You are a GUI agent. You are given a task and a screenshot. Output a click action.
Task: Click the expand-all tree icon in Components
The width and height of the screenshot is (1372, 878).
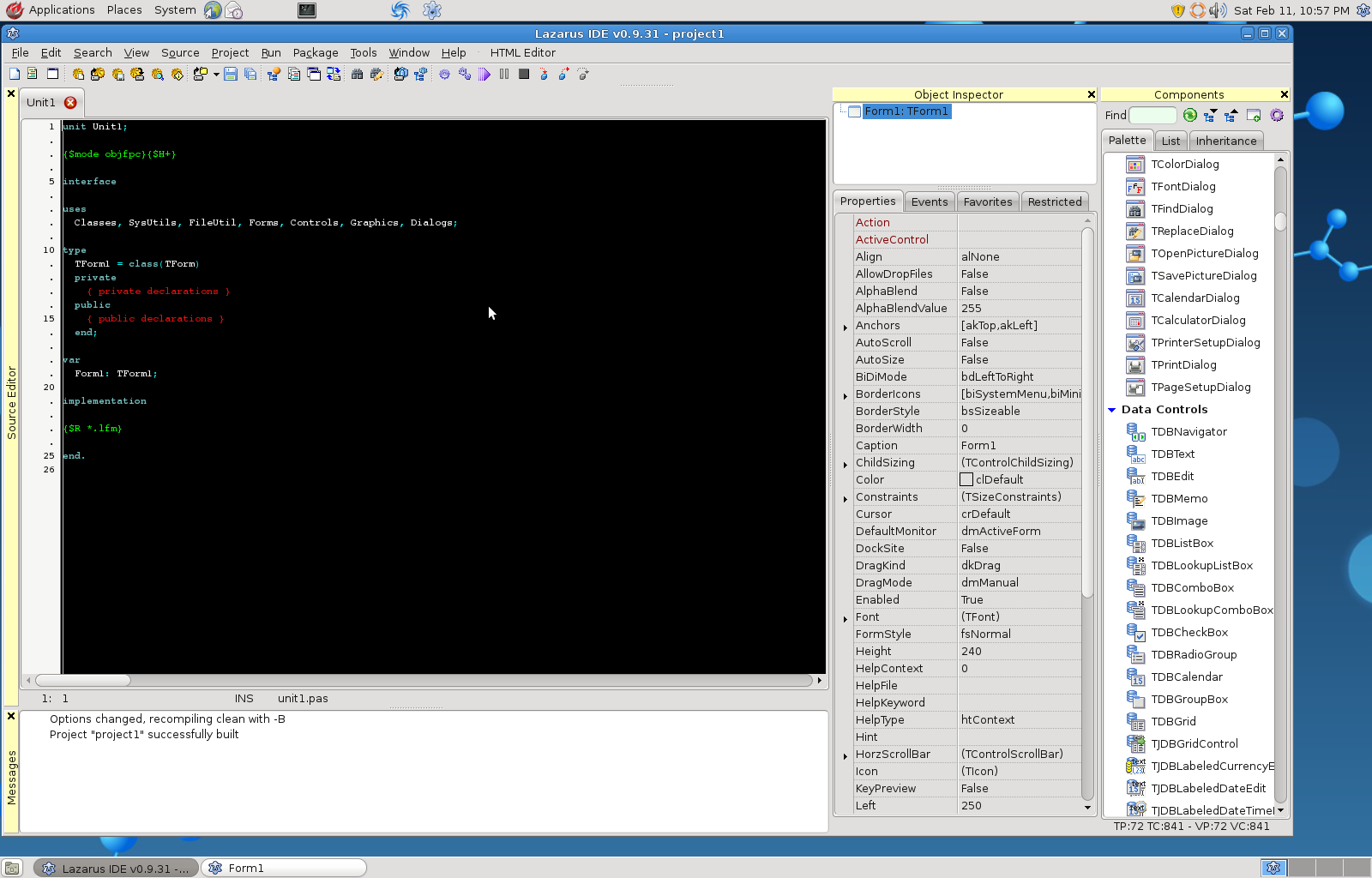click(1210, 115)
